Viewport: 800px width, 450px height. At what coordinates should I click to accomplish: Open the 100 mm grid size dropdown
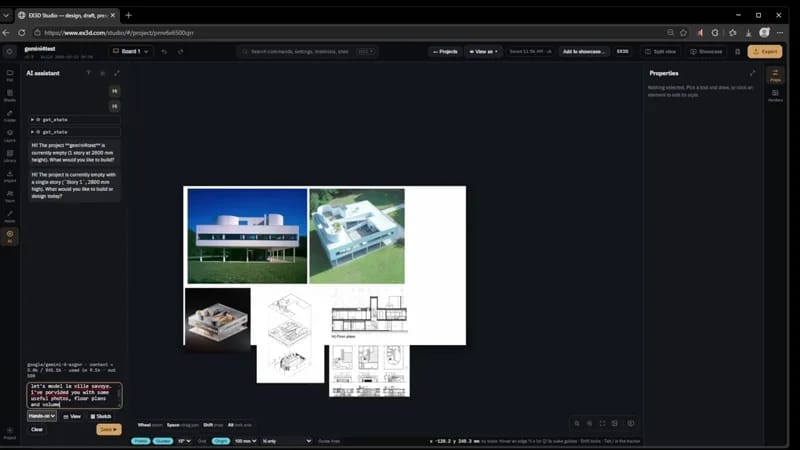[x=245, y=441]
